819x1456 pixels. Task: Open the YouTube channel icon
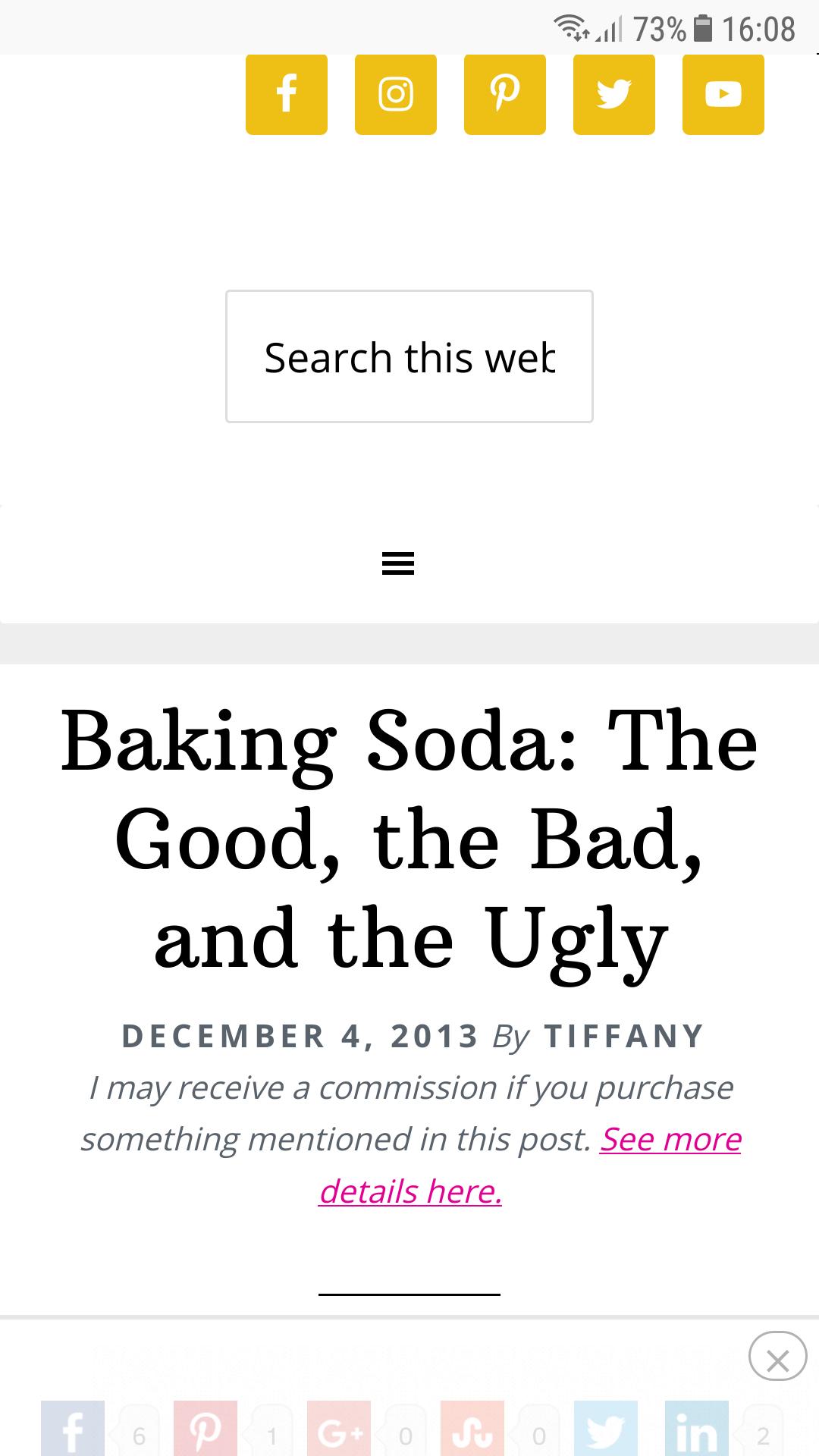pos(723,94)
